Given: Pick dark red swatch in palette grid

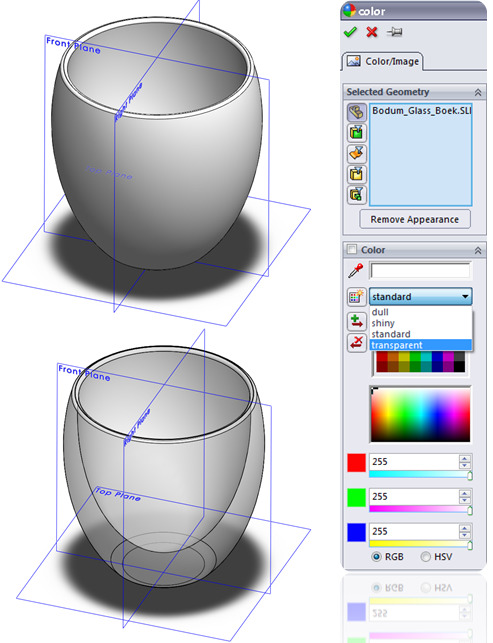Looking at the screenshot, I should pos(382,366).
